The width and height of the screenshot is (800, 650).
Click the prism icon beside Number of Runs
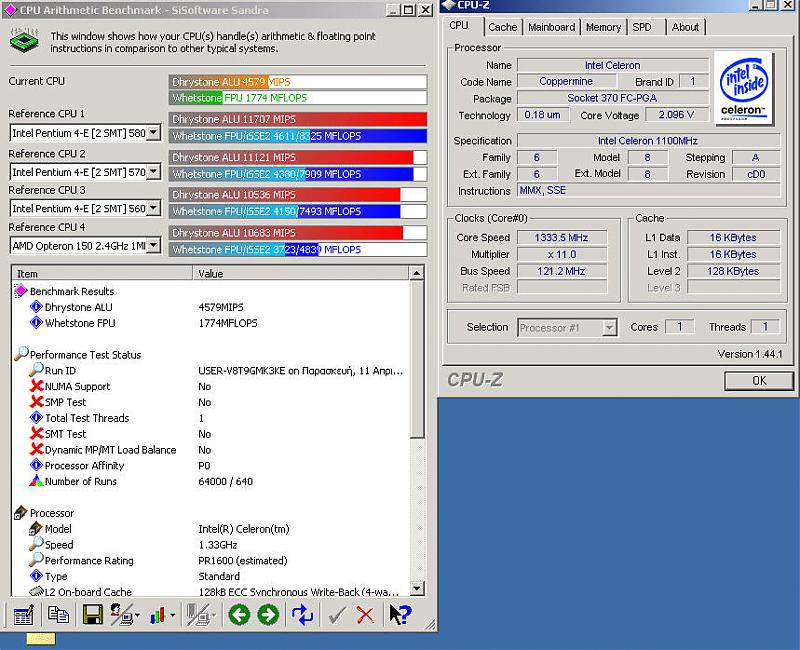pyautogui.click(x=36, y=481)
